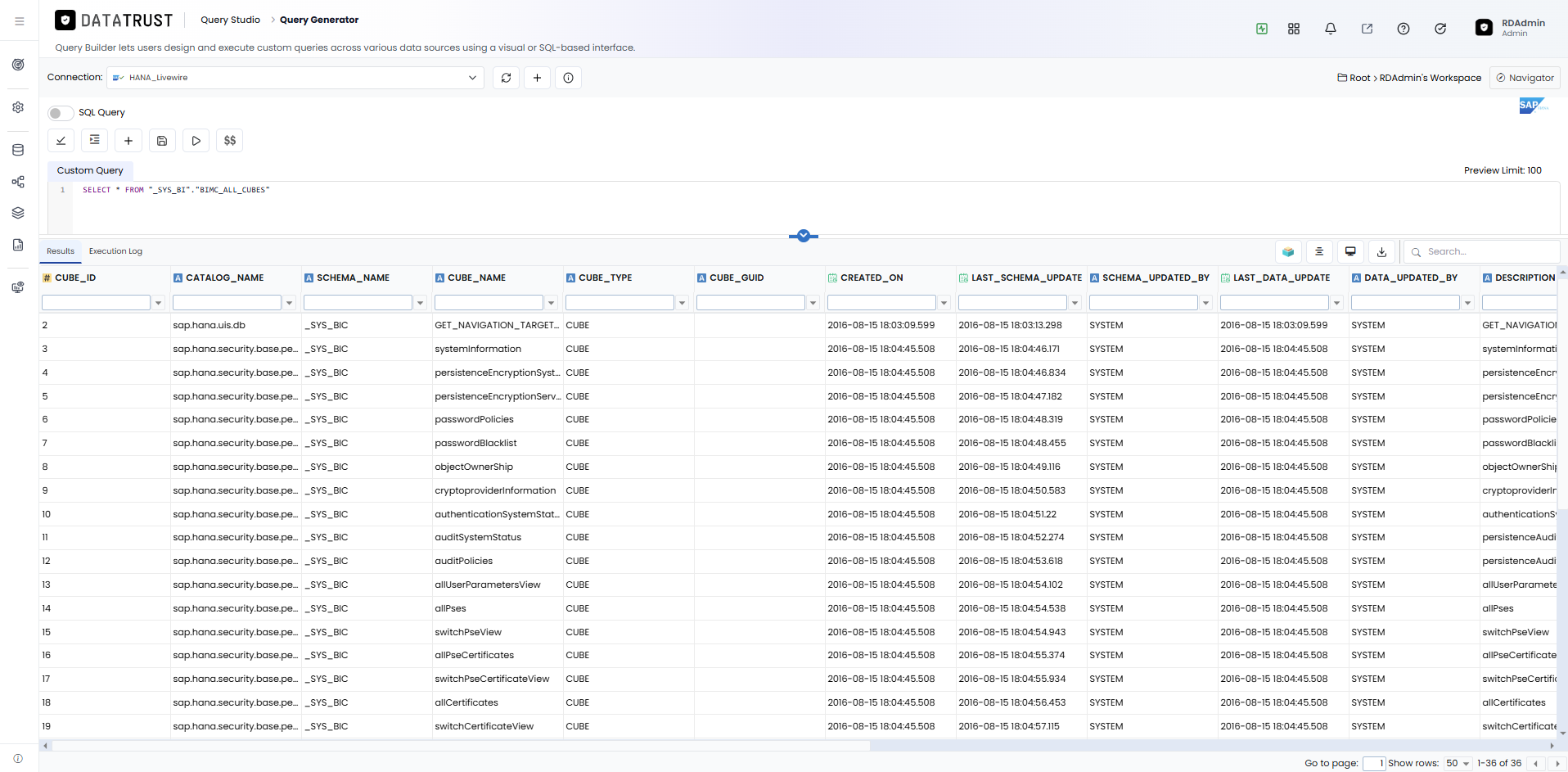Click the horizontal scrollbar of results table
This screenshot has height=772, width=1568.
pyautogui.click(x=461, y=746)
